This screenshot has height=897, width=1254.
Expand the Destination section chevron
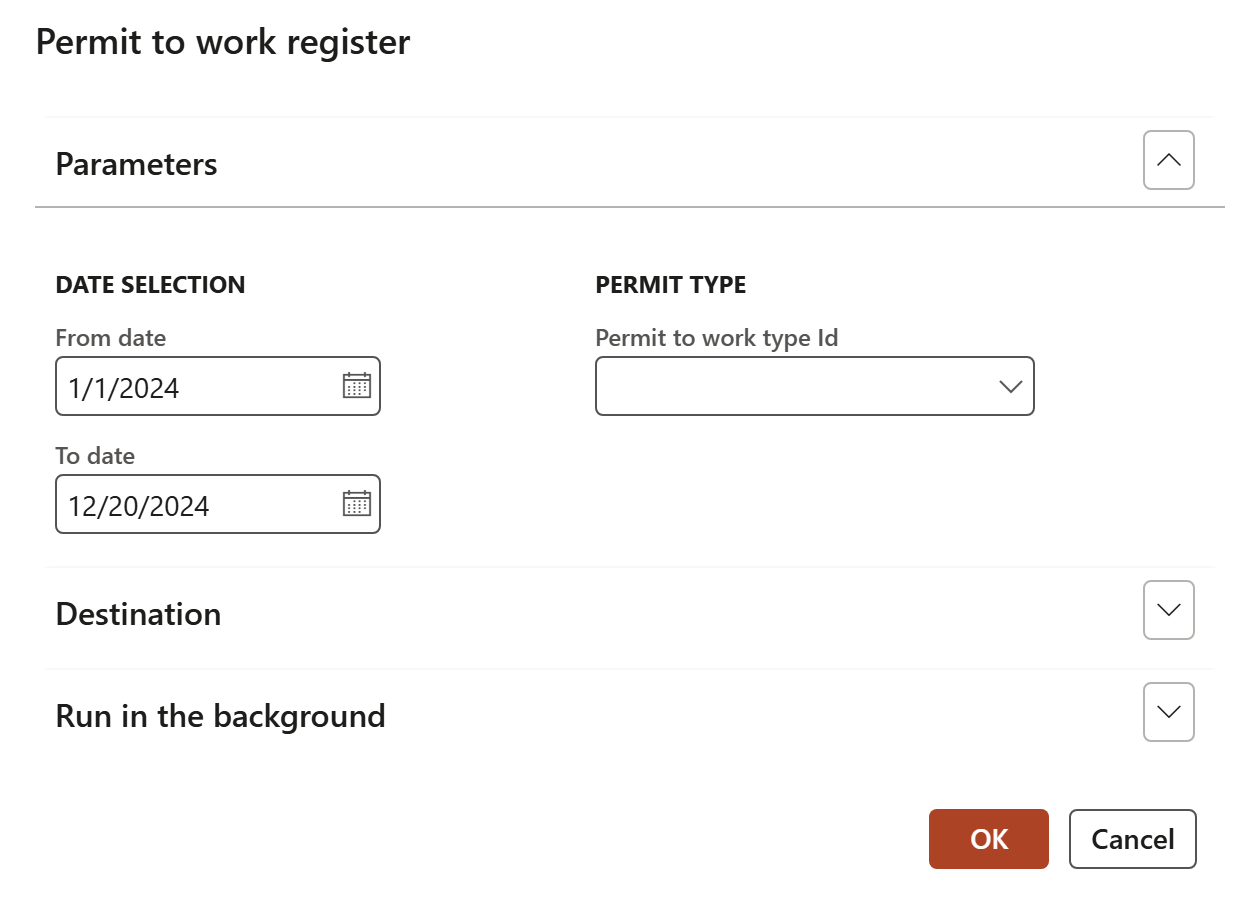pyautogui.click(x=1168, y=610)
